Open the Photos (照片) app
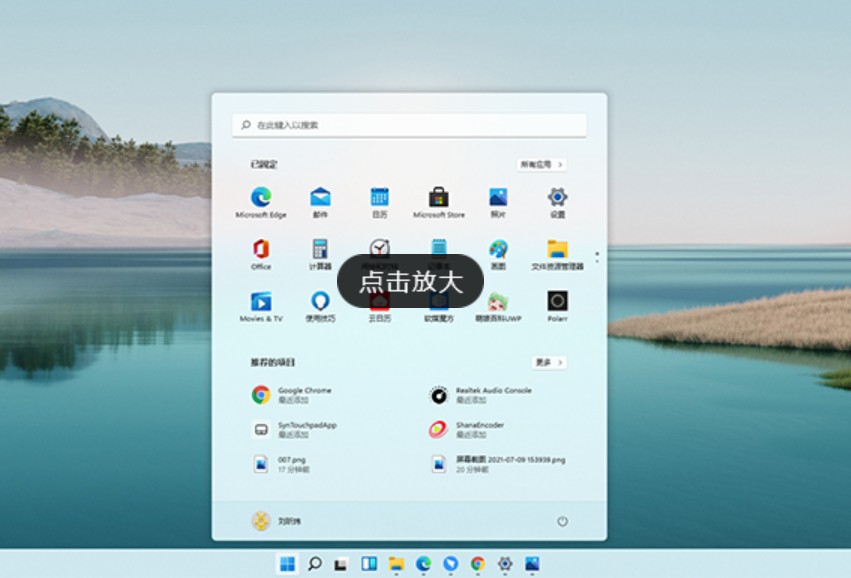The height and width of the screenshot is (578, 851). (498, 198)
